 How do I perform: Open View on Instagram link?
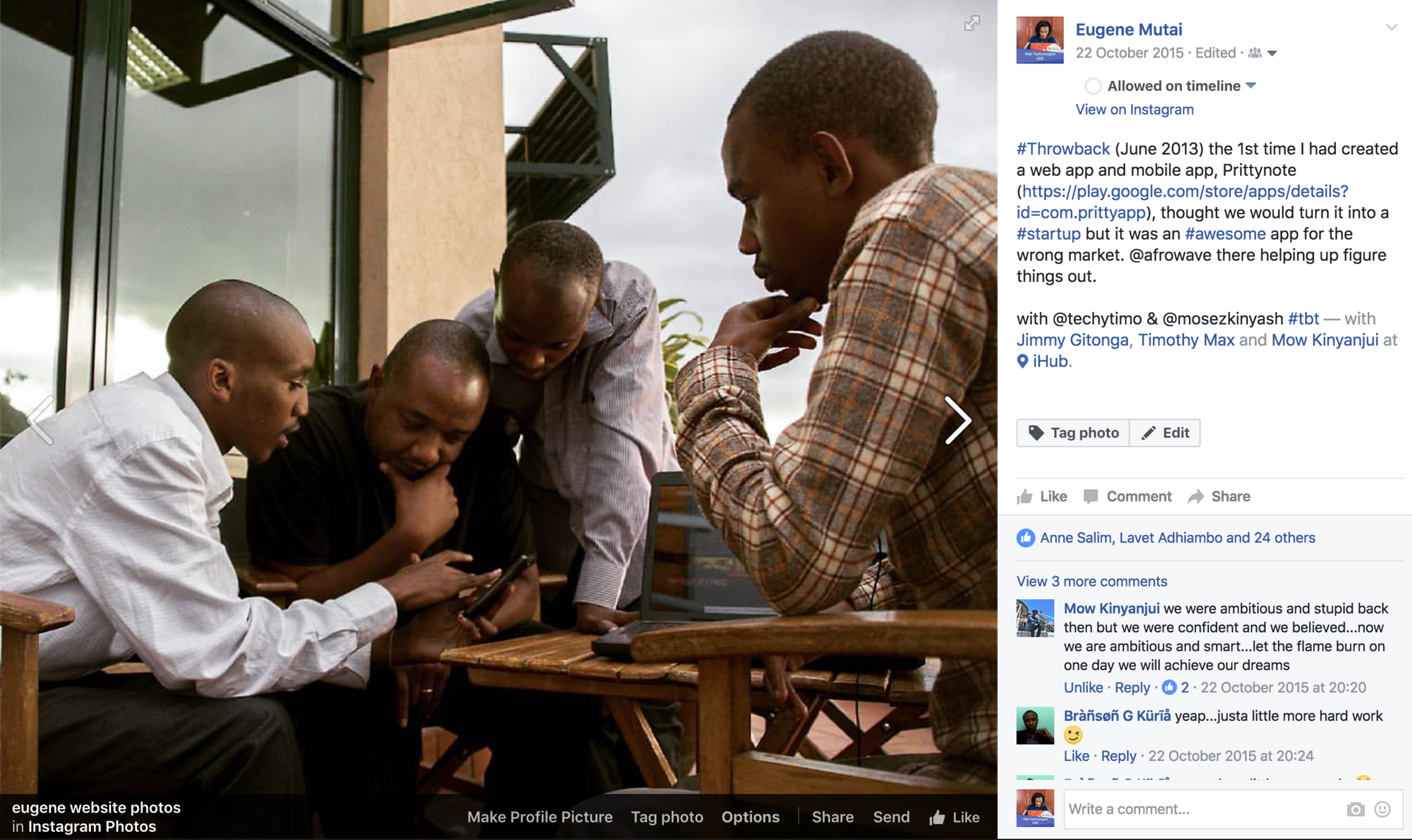pos(1134,110)
